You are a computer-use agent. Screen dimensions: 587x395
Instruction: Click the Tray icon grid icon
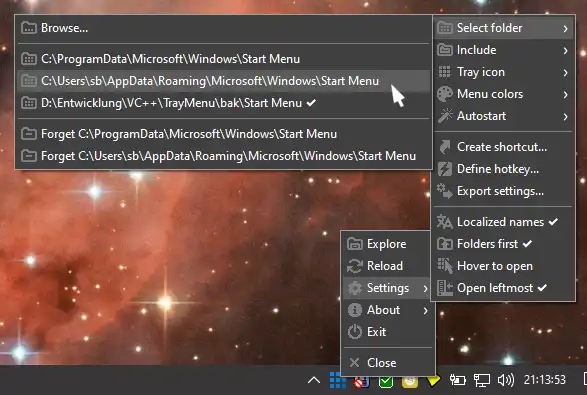(x=445, y=72)
